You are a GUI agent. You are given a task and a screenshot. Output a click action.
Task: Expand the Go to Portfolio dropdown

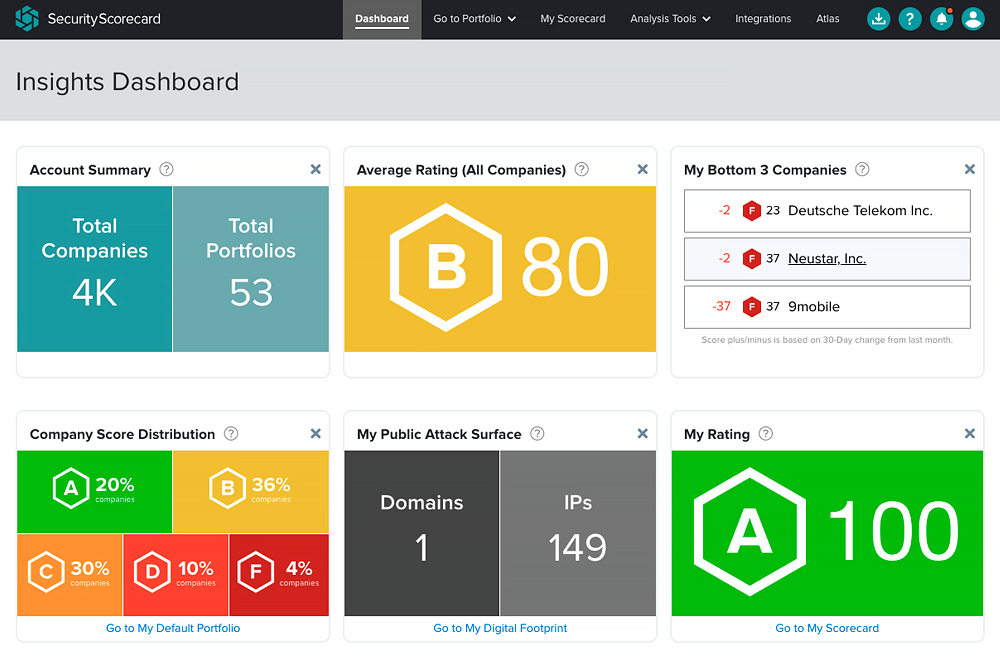474,19
